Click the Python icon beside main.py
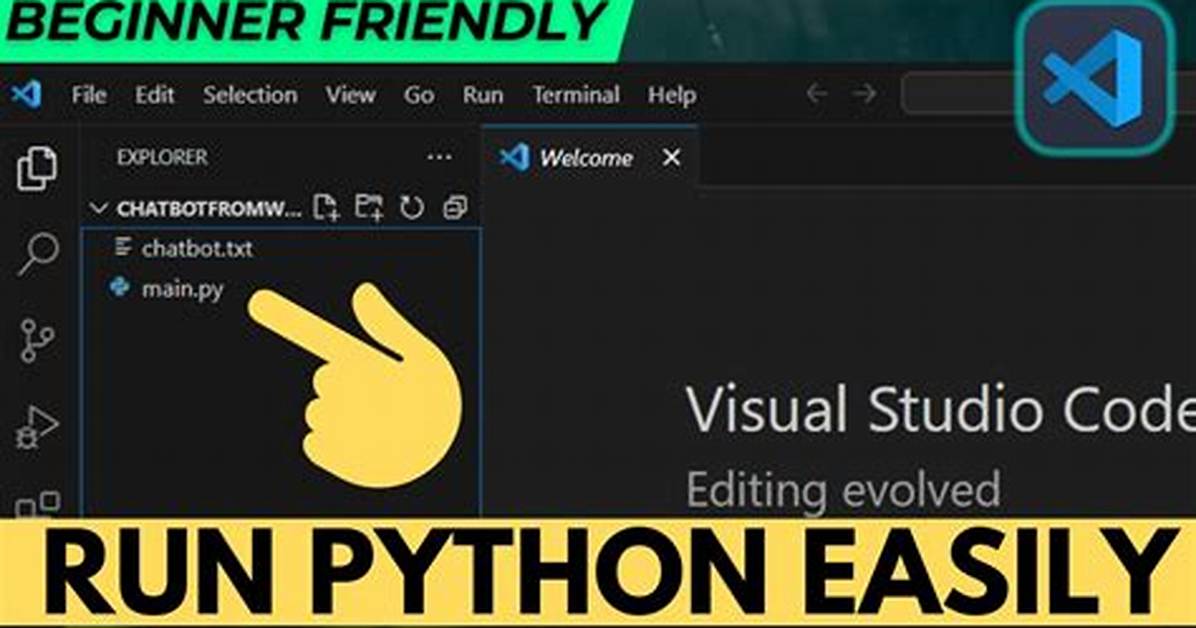This screenshot has width=1196, height=628. tap(120, 287)
